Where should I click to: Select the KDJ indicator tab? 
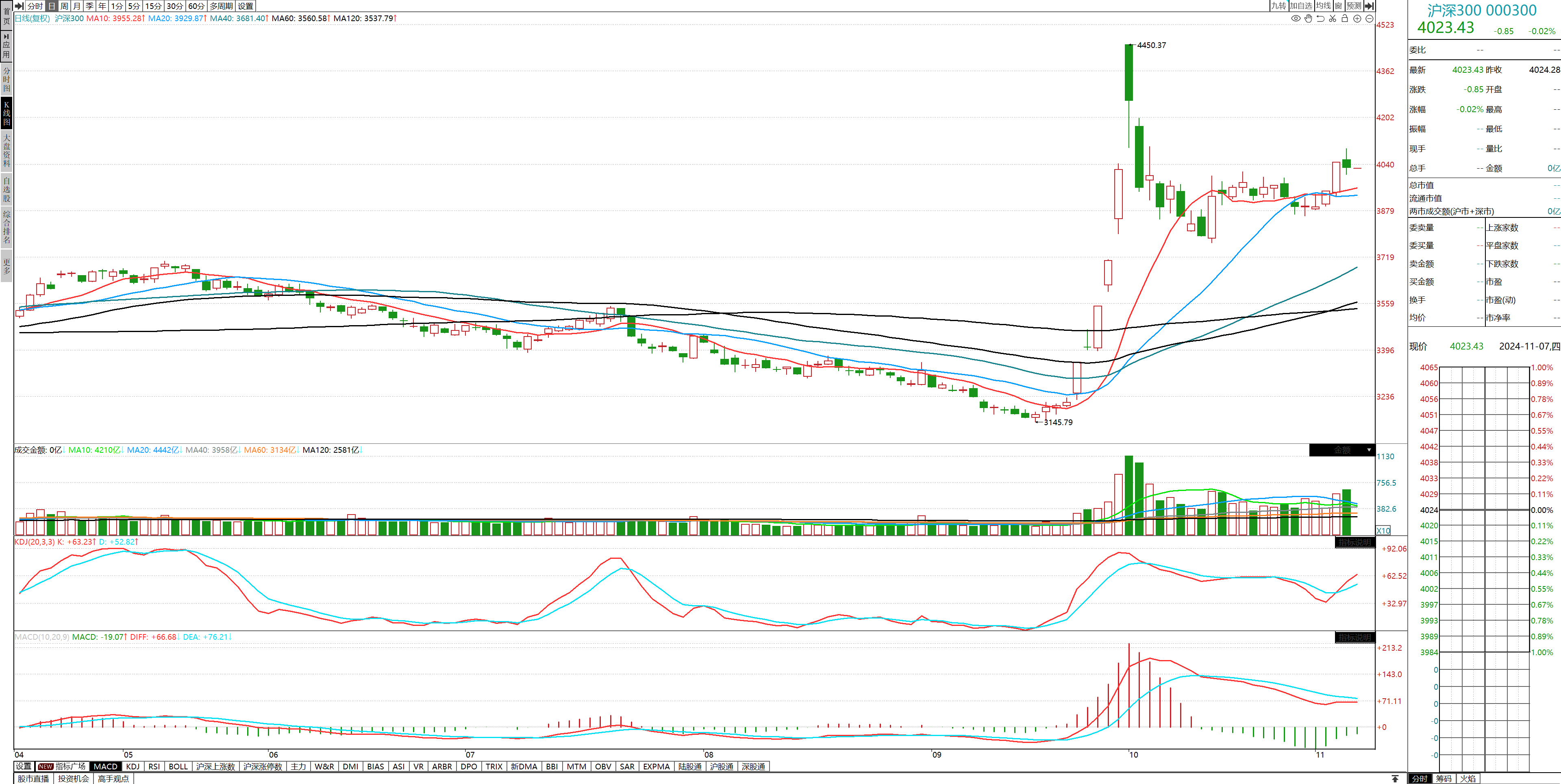pyautogui.click(x=132, y=767)
